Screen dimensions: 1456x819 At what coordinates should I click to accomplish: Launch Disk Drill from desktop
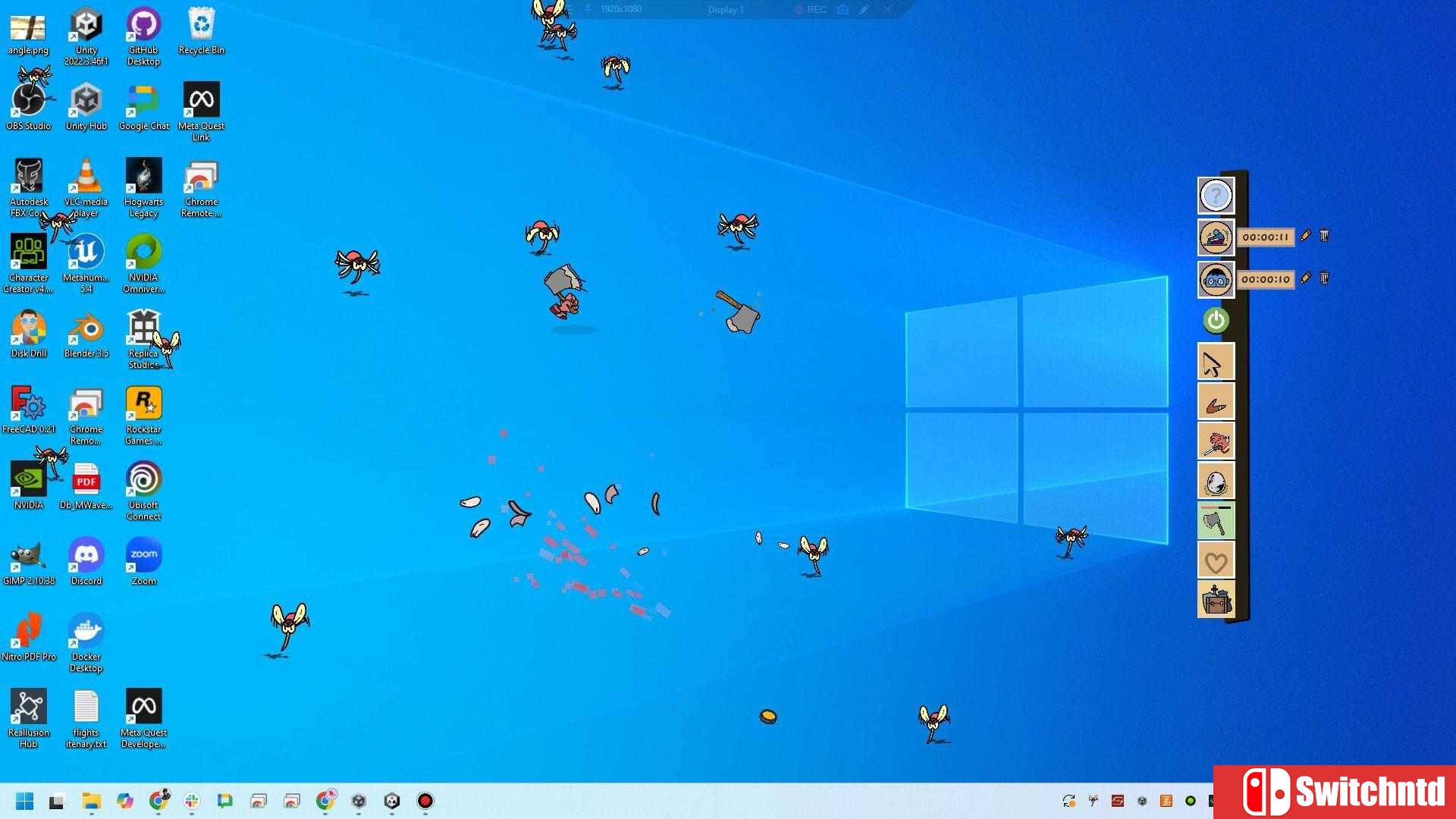(x=28, y=334)
